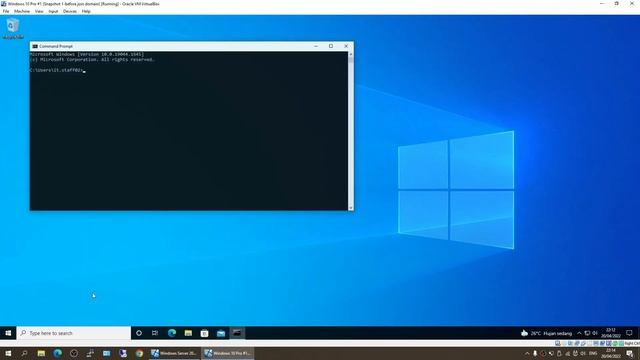The image size is (640, 360).
Task: Open Microsoft Store from guest taskbar
Action: click(204, 333)
